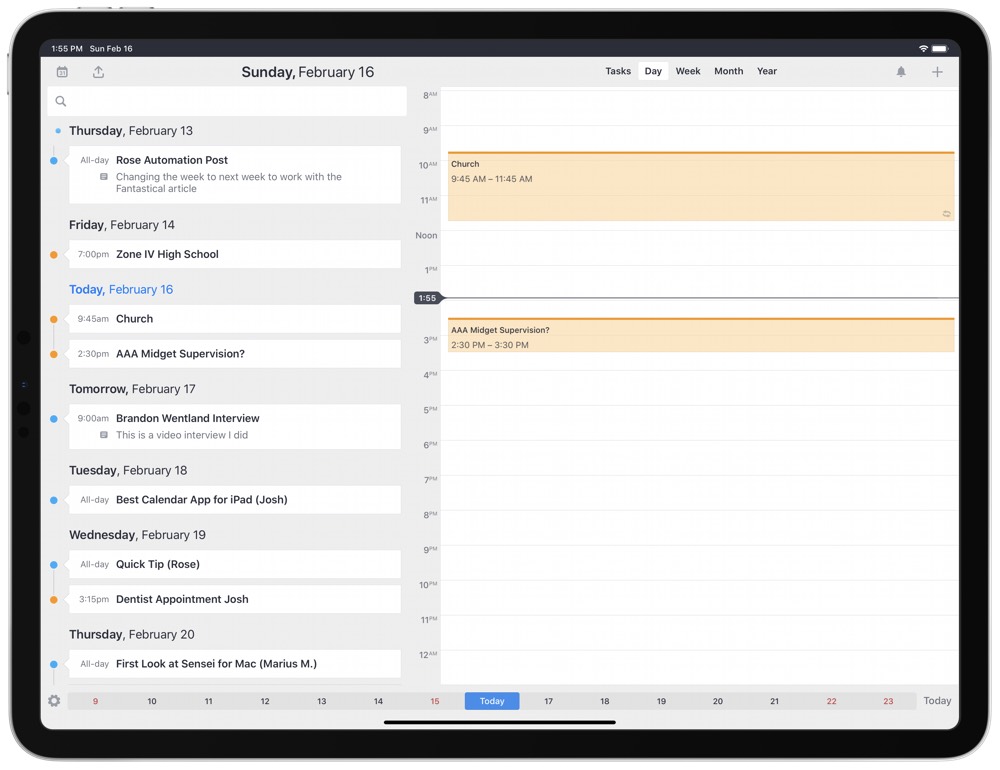Switch to Week view
Screen dimensions: 1000x770
coord(687,71)
